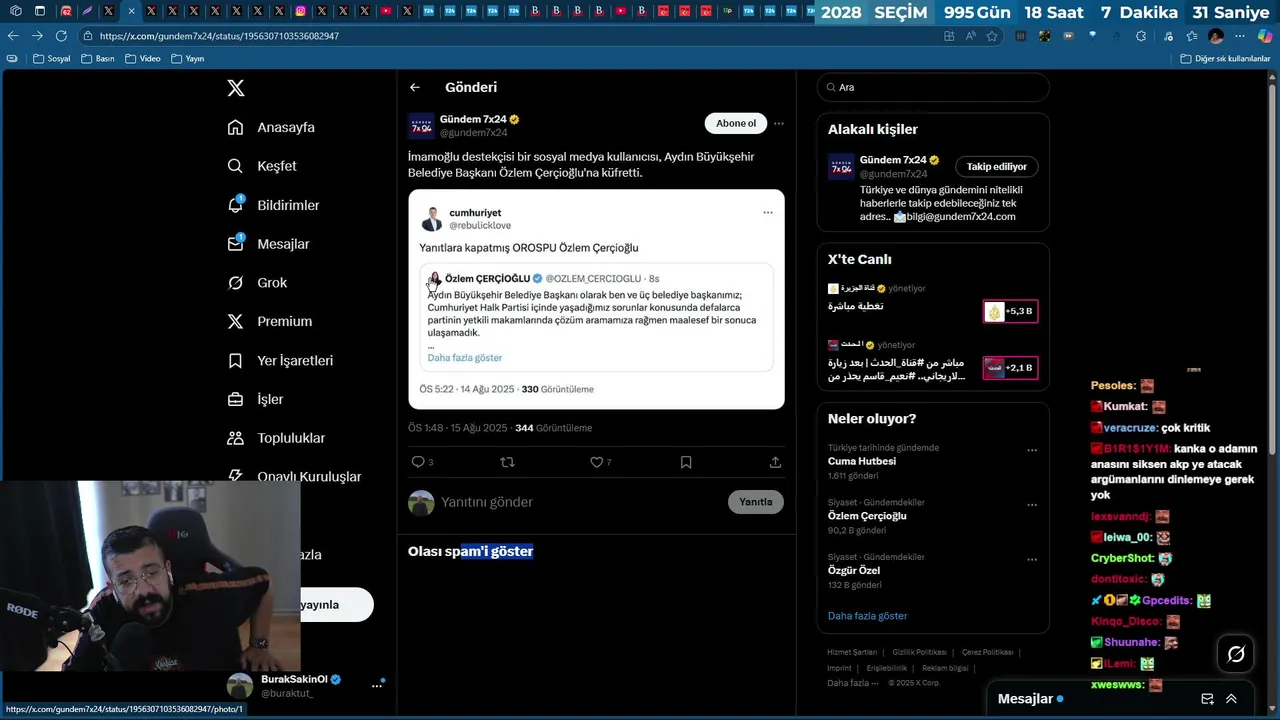Click the repost icon under the post
The width and height of the screenshot is (1280, 720).
507,462
